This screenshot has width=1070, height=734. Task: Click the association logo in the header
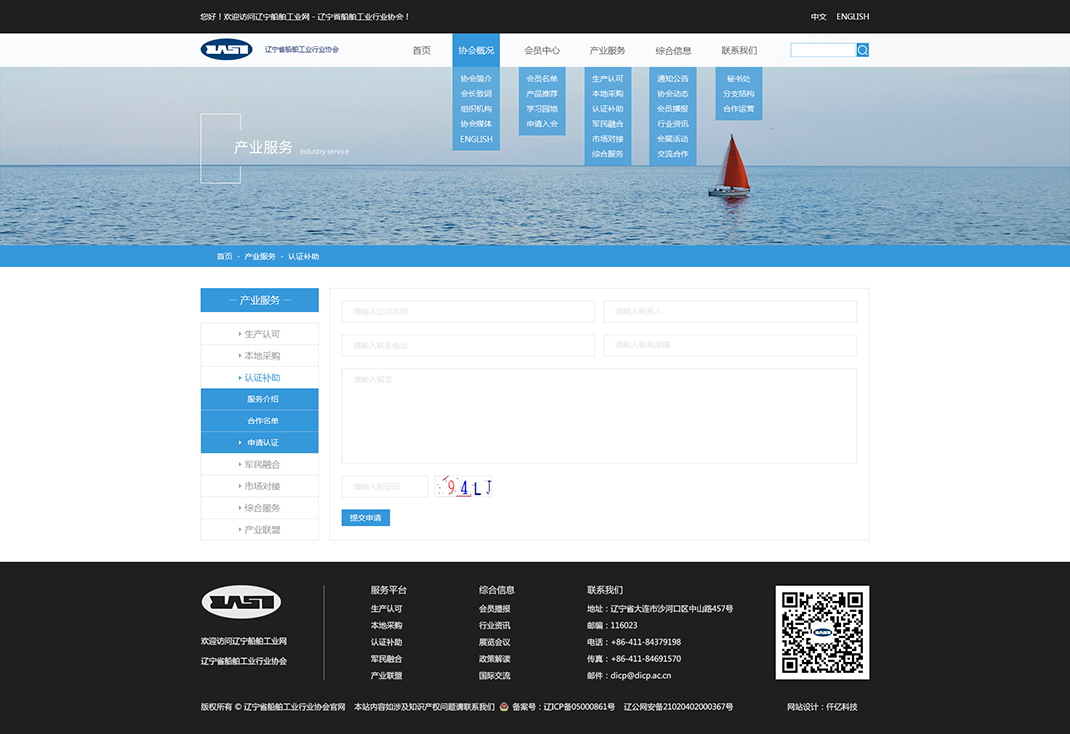tap(226, 49)
